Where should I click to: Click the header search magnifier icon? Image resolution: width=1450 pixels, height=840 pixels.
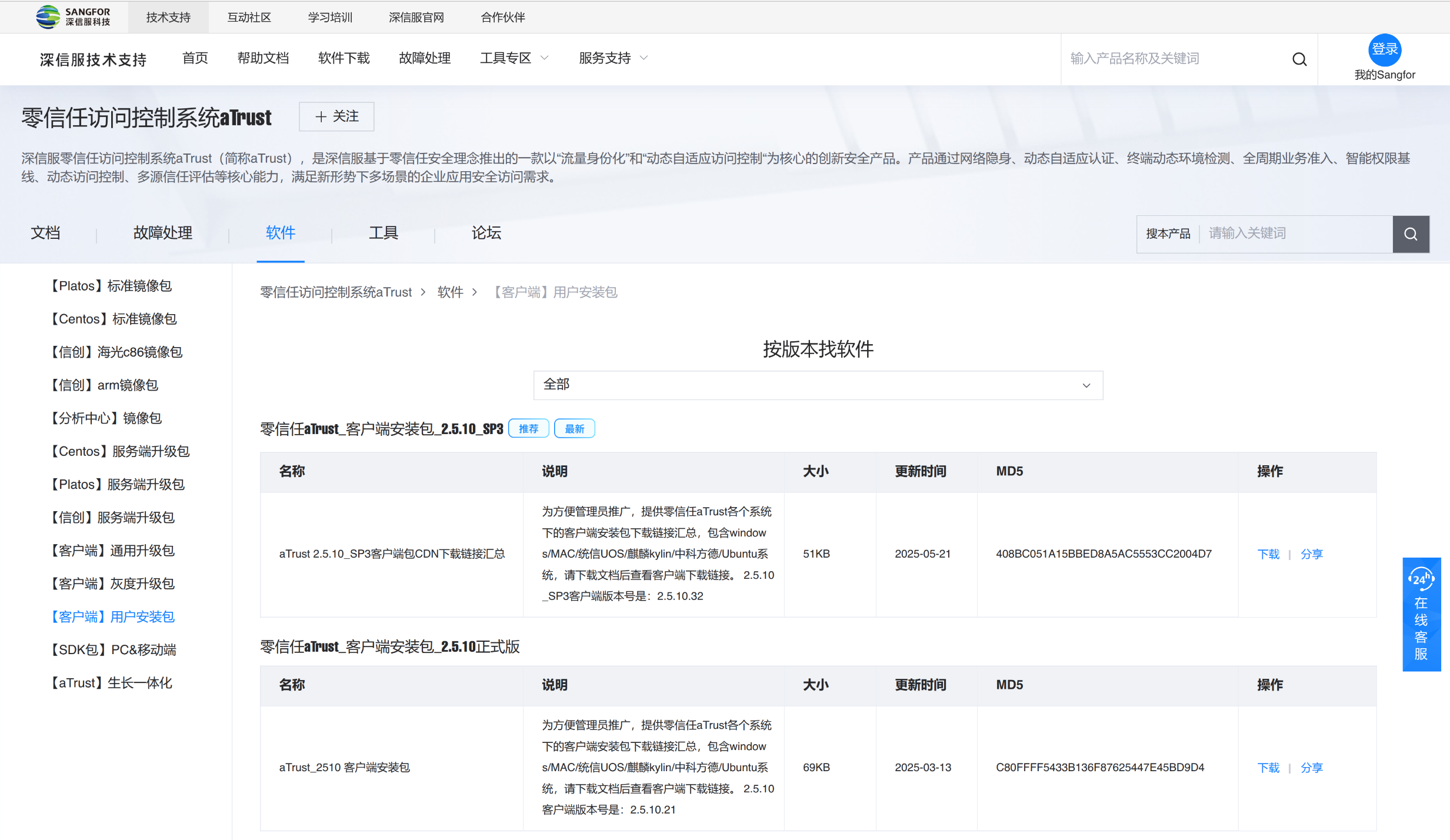1299,59
